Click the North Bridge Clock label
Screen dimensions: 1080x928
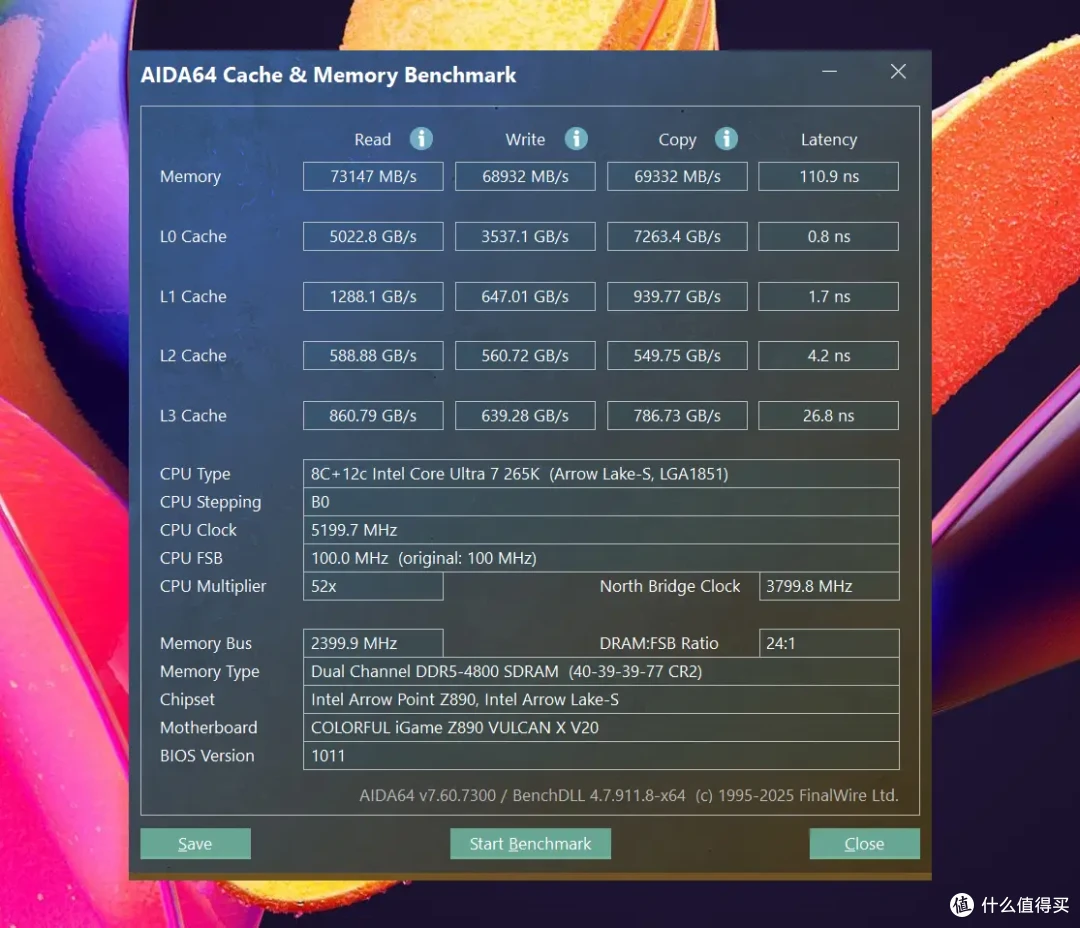coord(670,586)
